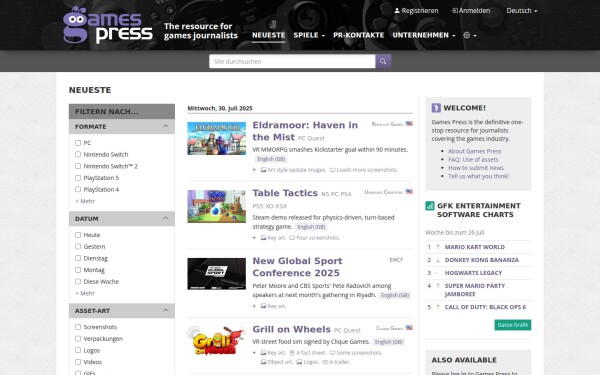Click plus icon under Grill on Wheels summary
The image size is (600, 375).
click(254, 353)
